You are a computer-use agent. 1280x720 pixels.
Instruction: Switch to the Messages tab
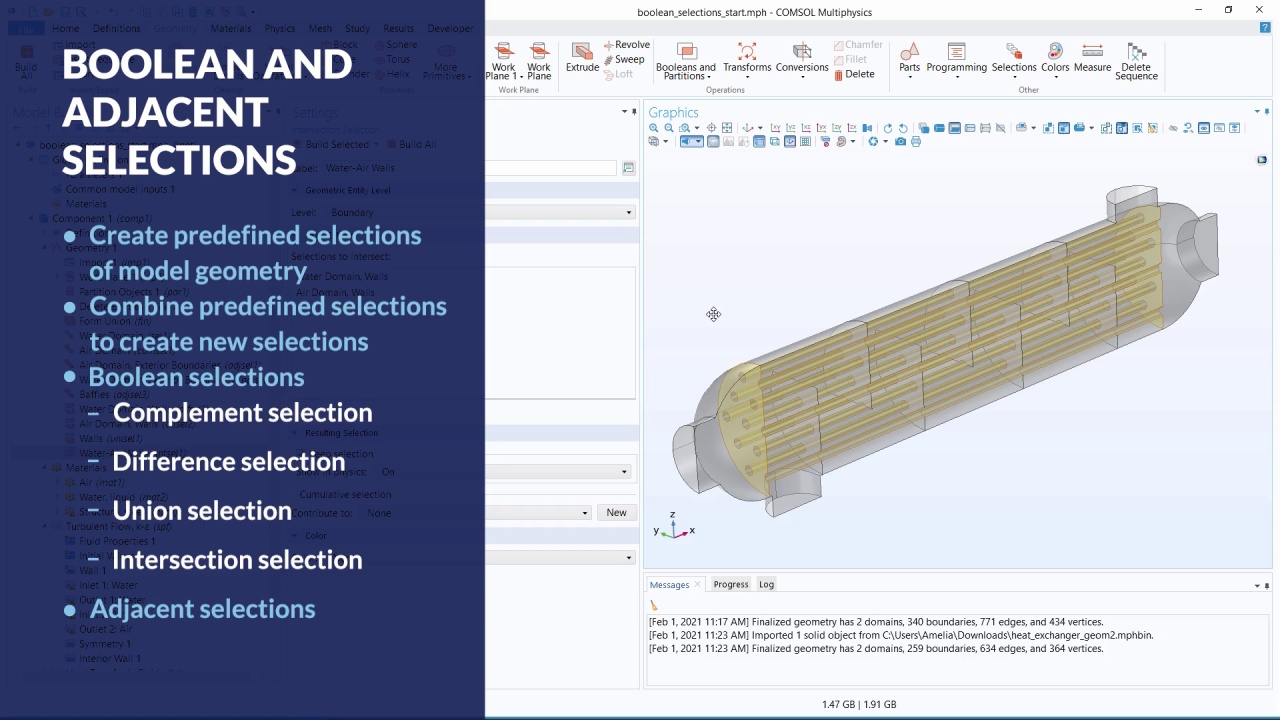pos(669,585)
